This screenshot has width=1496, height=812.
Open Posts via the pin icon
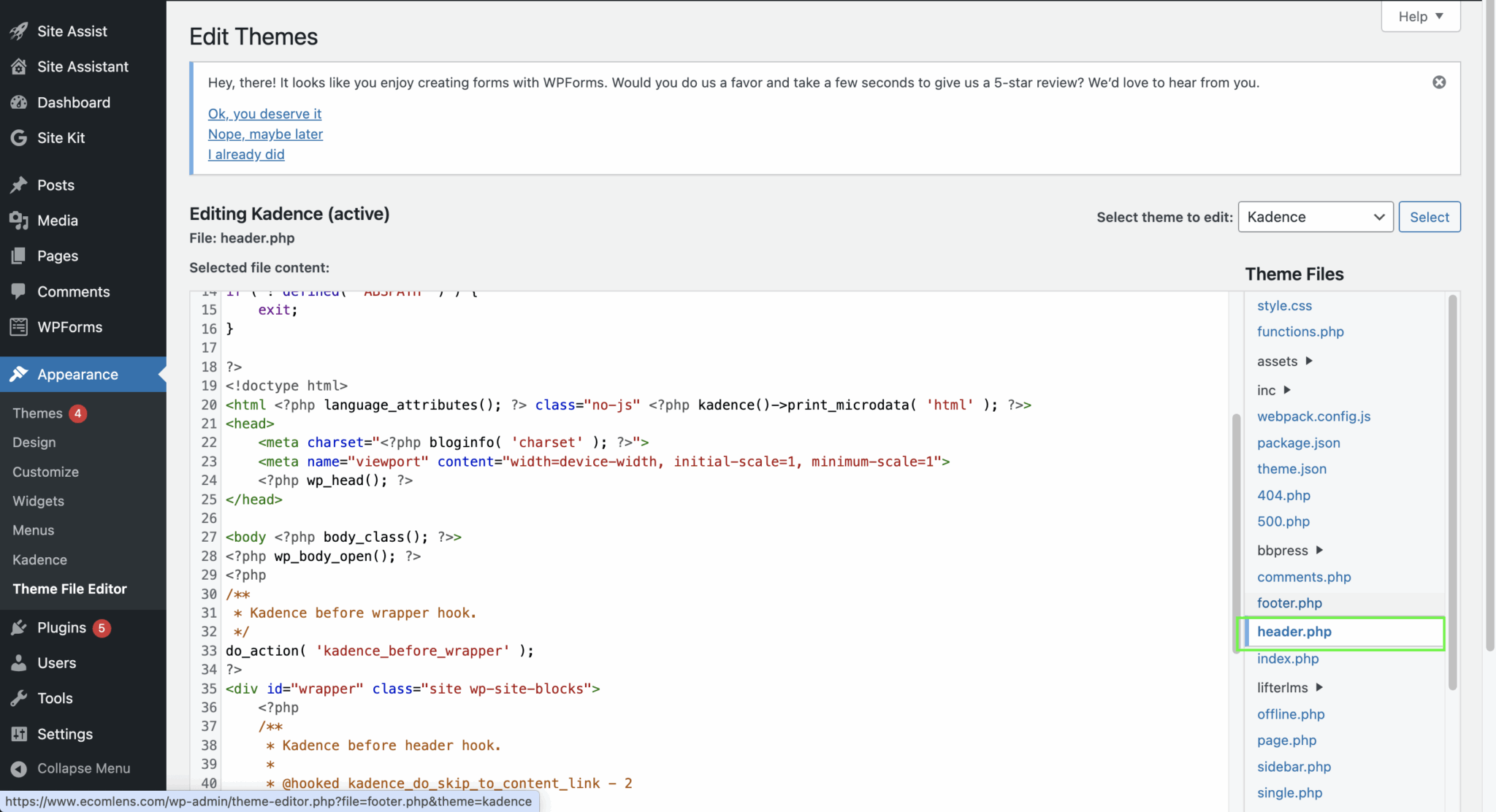[x=19, y=185]
